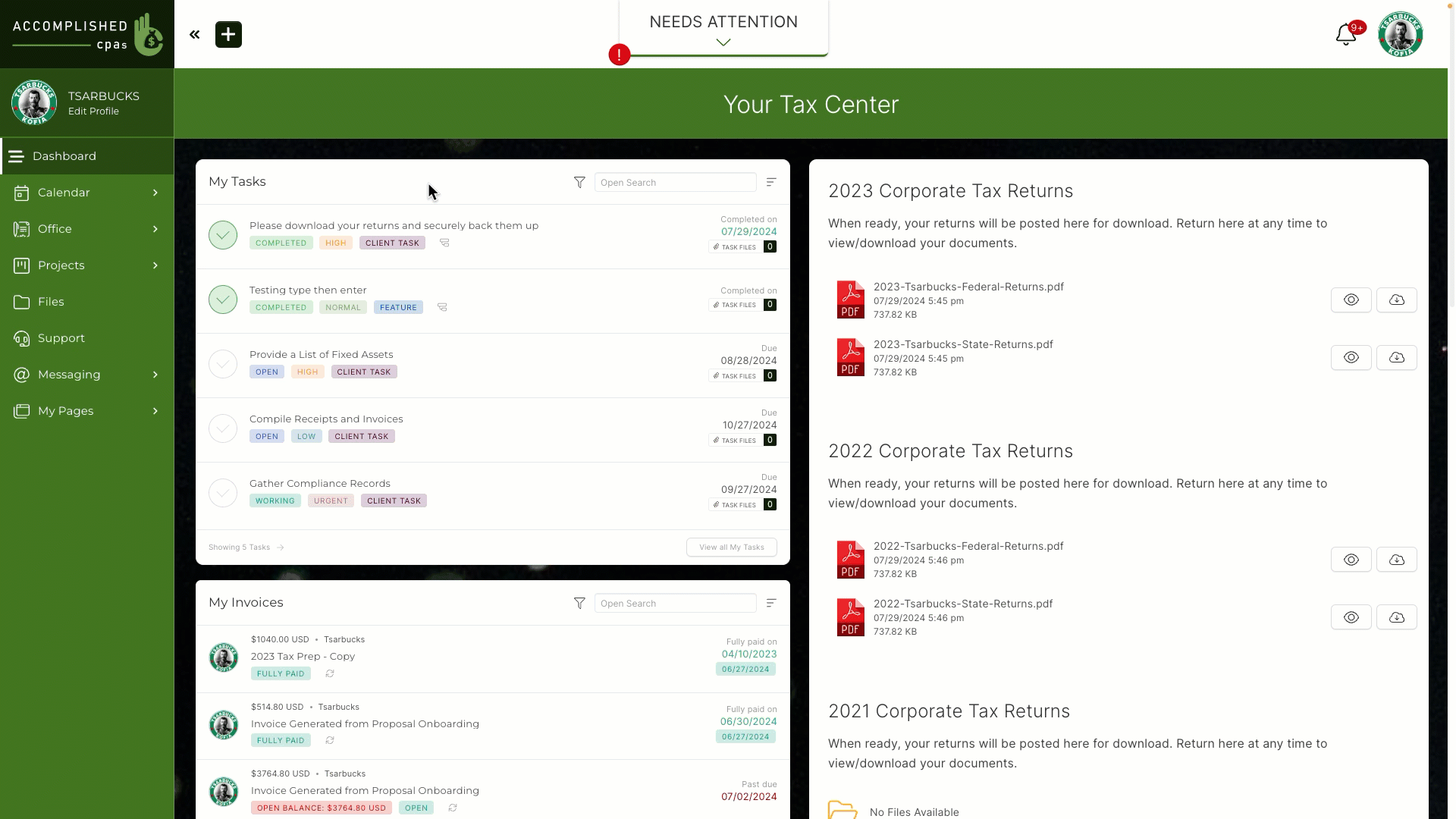
Task: Click the filter icon in My Invoices
Action: (579, 603)
